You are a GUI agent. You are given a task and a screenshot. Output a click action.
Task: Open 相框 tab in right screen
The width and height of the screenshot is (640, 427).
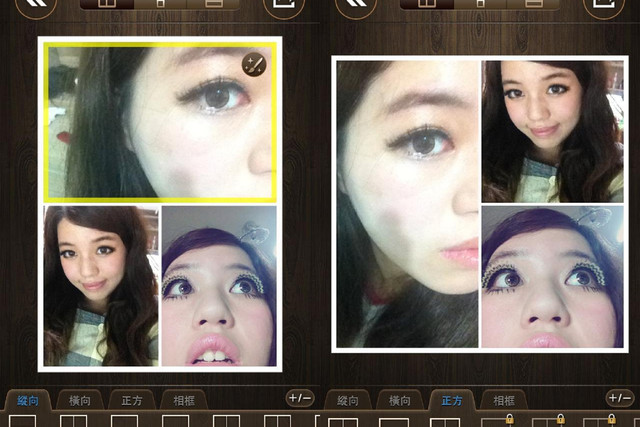pyautogui.click(x=504, y=400)
